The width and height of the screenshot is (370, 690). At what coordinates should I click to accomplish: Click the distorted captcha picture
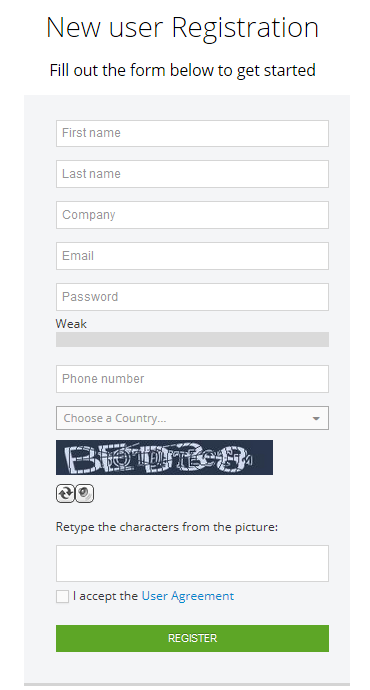pos(164,458)
